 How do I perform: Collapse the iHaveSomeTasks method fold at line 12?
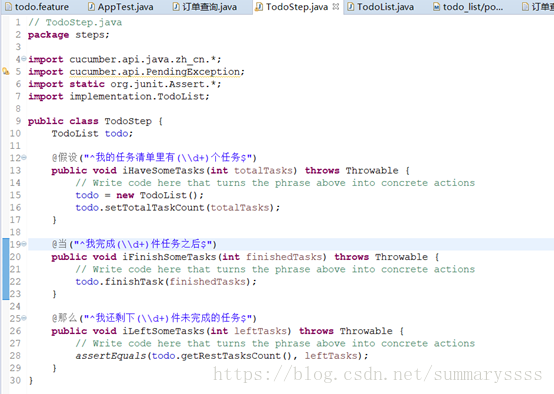[x=24, y=157]
